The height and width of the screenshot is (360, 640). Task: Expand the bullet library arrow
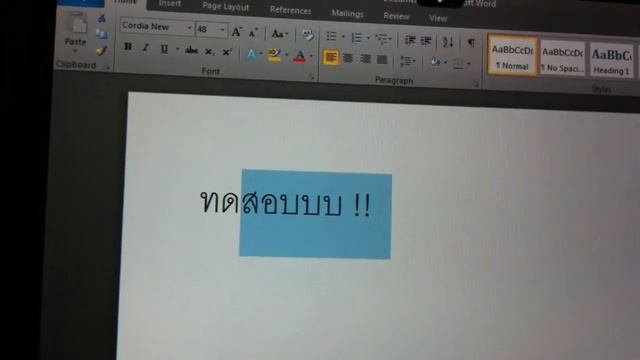pyautogui.click(x=343, y=37)
